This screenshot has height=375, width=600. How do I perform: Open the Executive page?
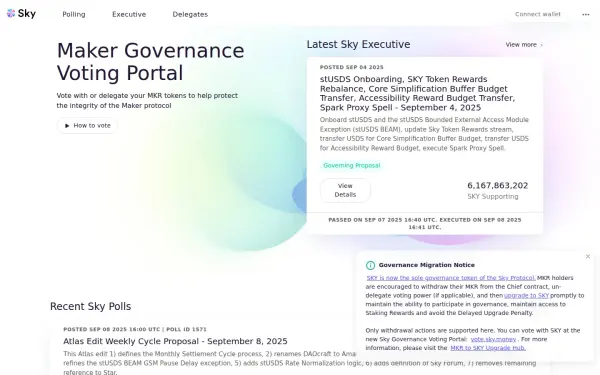[x=129, y=14]
